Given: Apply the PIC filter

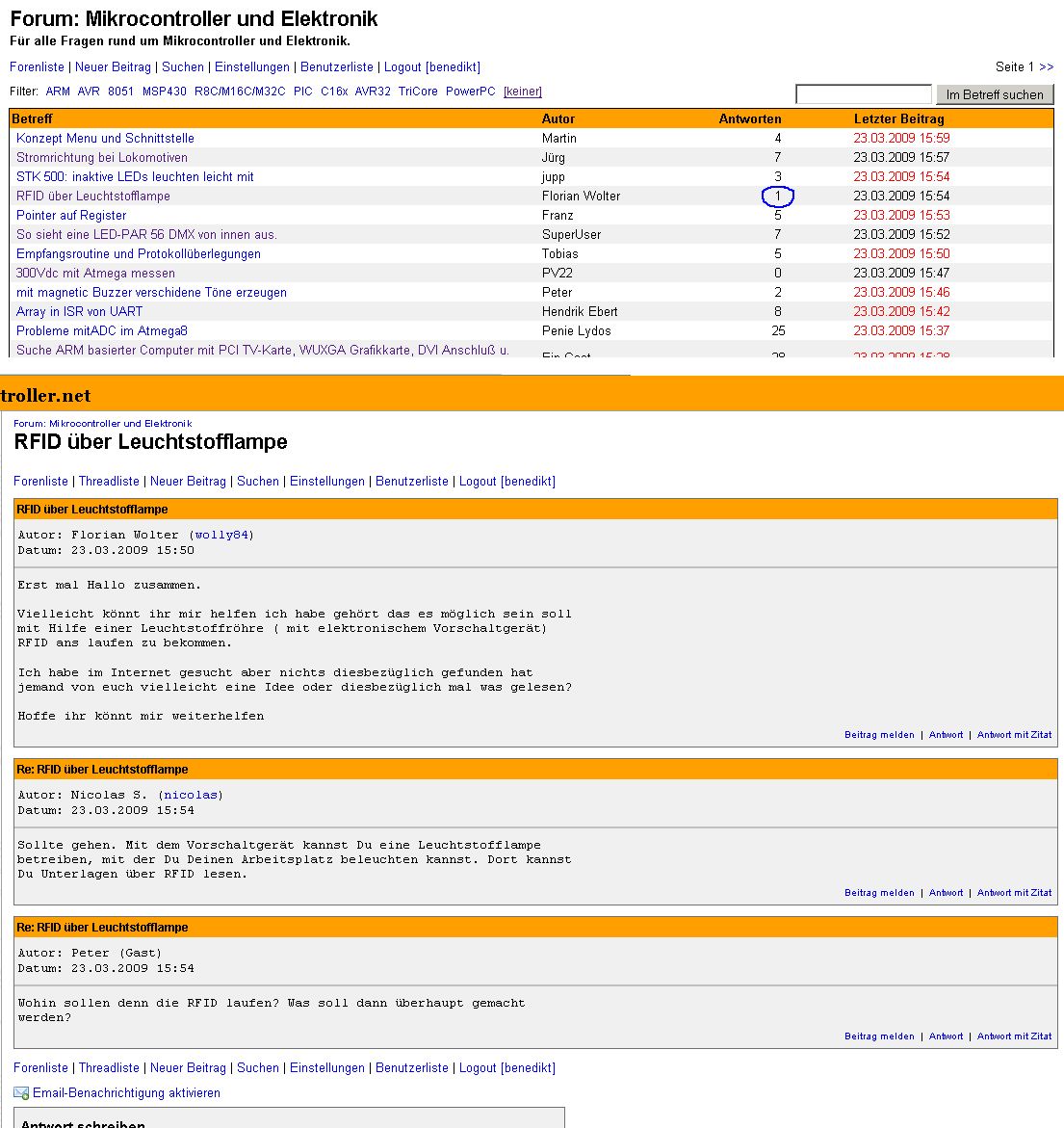Looking at the screenshot, I should coord(302,92).
